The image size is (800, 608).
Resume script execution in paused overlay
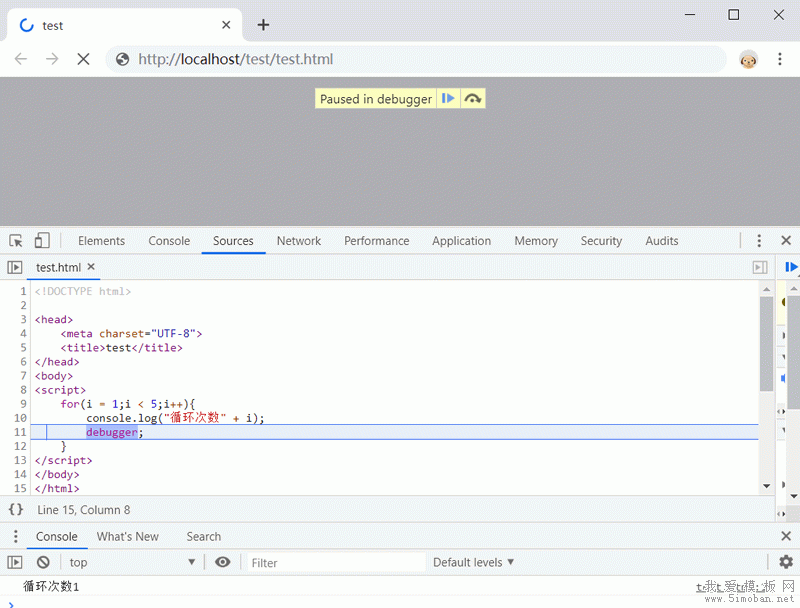click(448, 98)
